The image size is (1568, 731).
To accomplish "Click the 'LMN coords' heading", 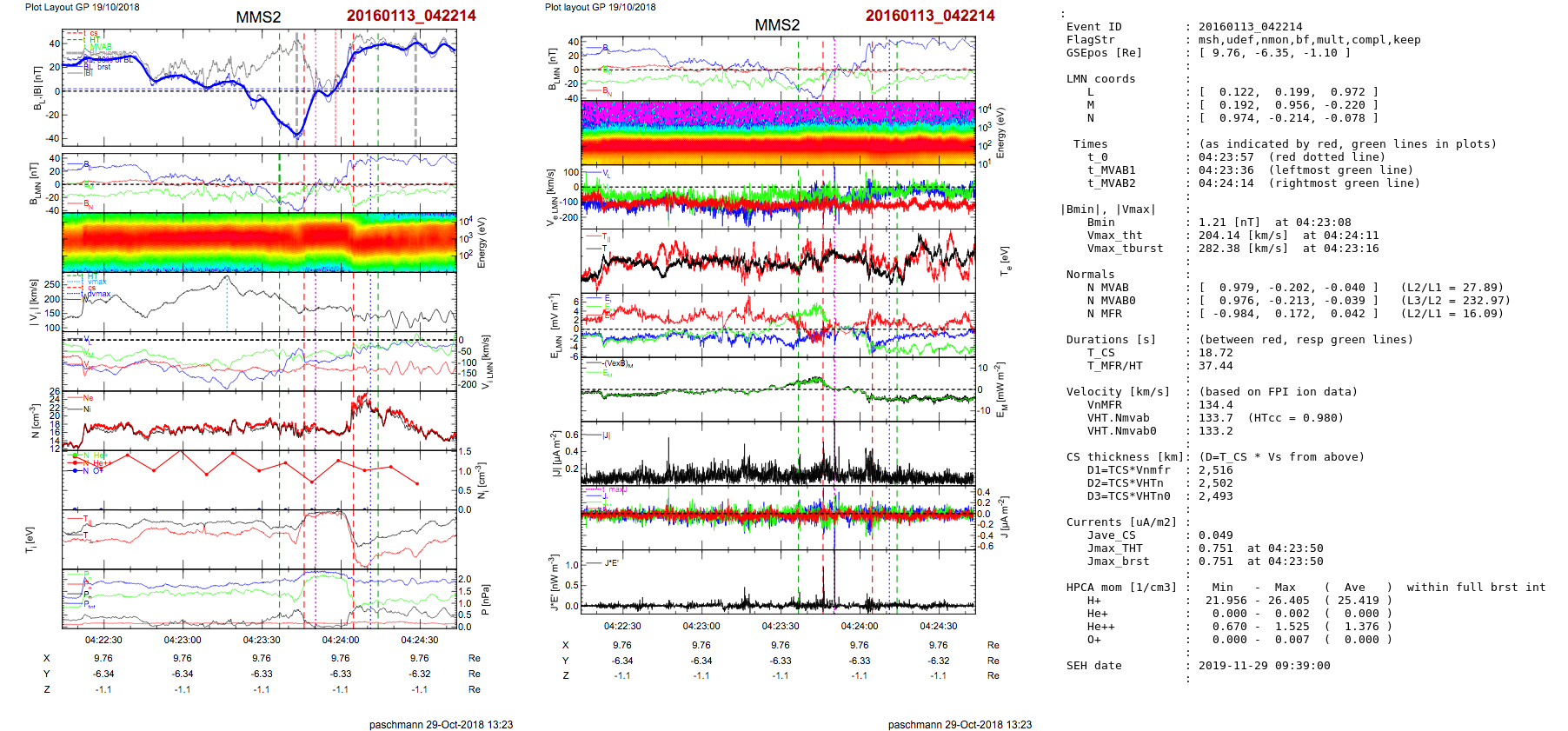I will pos(1100,79).
